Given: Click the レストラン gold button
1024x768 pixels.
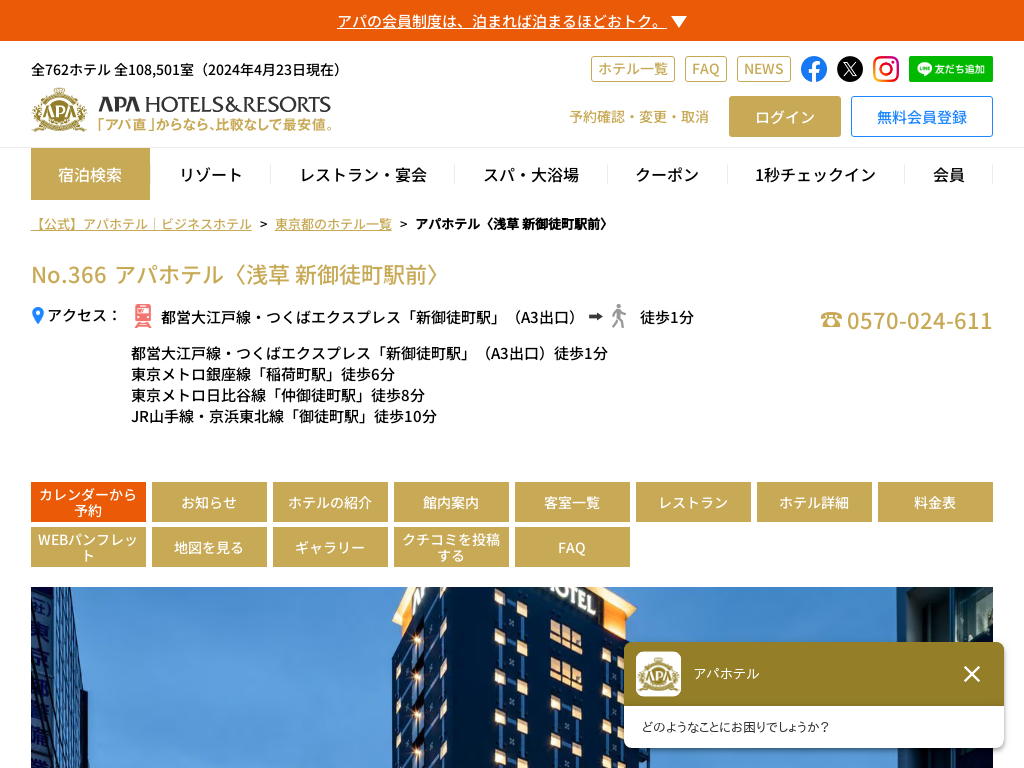Looking at the screenshot, I should point(693,502).
